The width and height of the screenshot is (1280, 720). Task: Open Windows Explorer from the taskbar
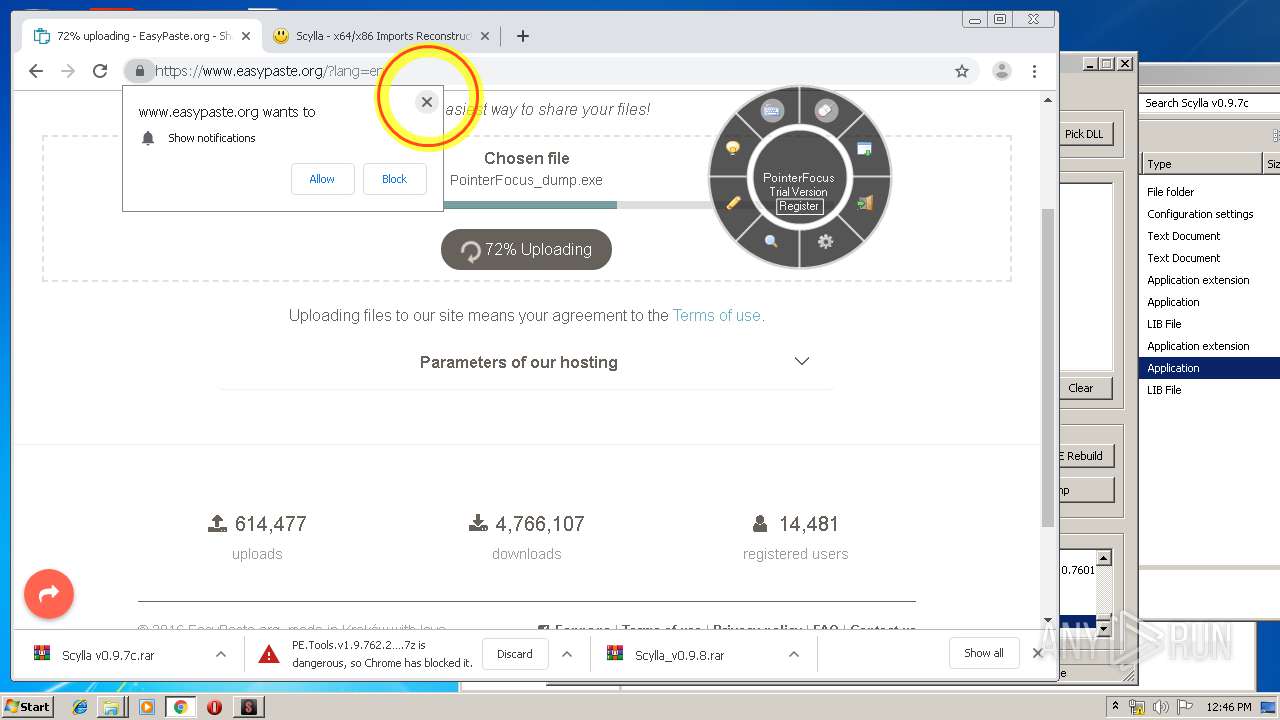pos(111,707)
